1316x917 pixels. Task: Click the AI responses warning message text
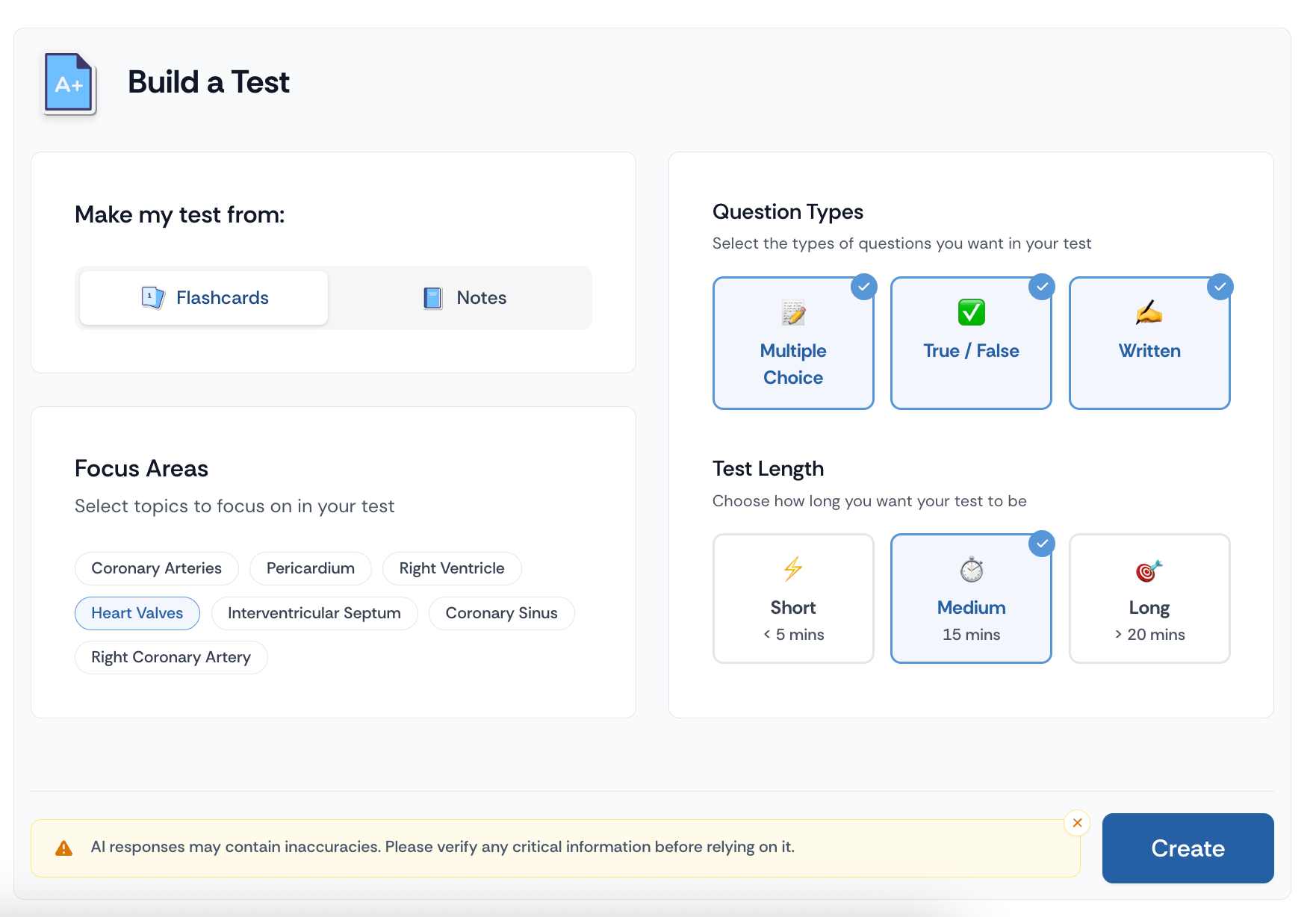point(443,847)
